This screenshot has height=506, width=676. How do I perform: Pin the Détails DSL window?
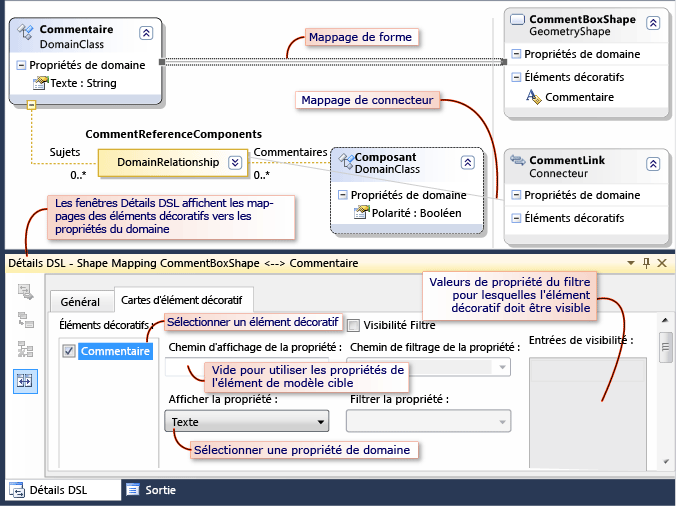click(x=646, y=263)
